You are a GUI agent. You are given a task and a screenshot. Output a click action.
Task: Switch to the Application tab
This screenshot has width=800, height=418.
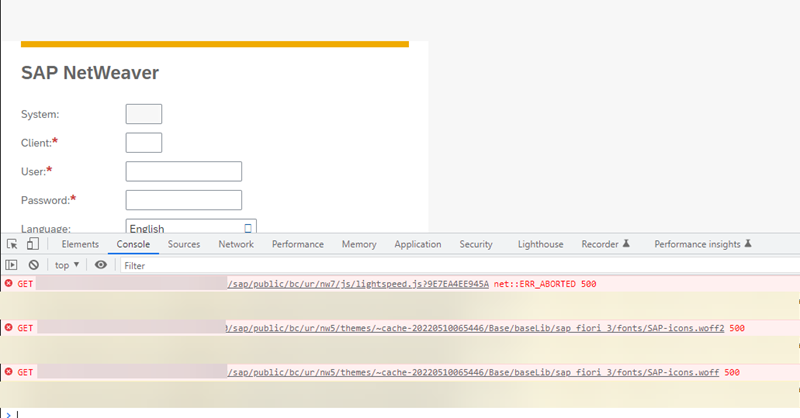(x=417, y=244)
